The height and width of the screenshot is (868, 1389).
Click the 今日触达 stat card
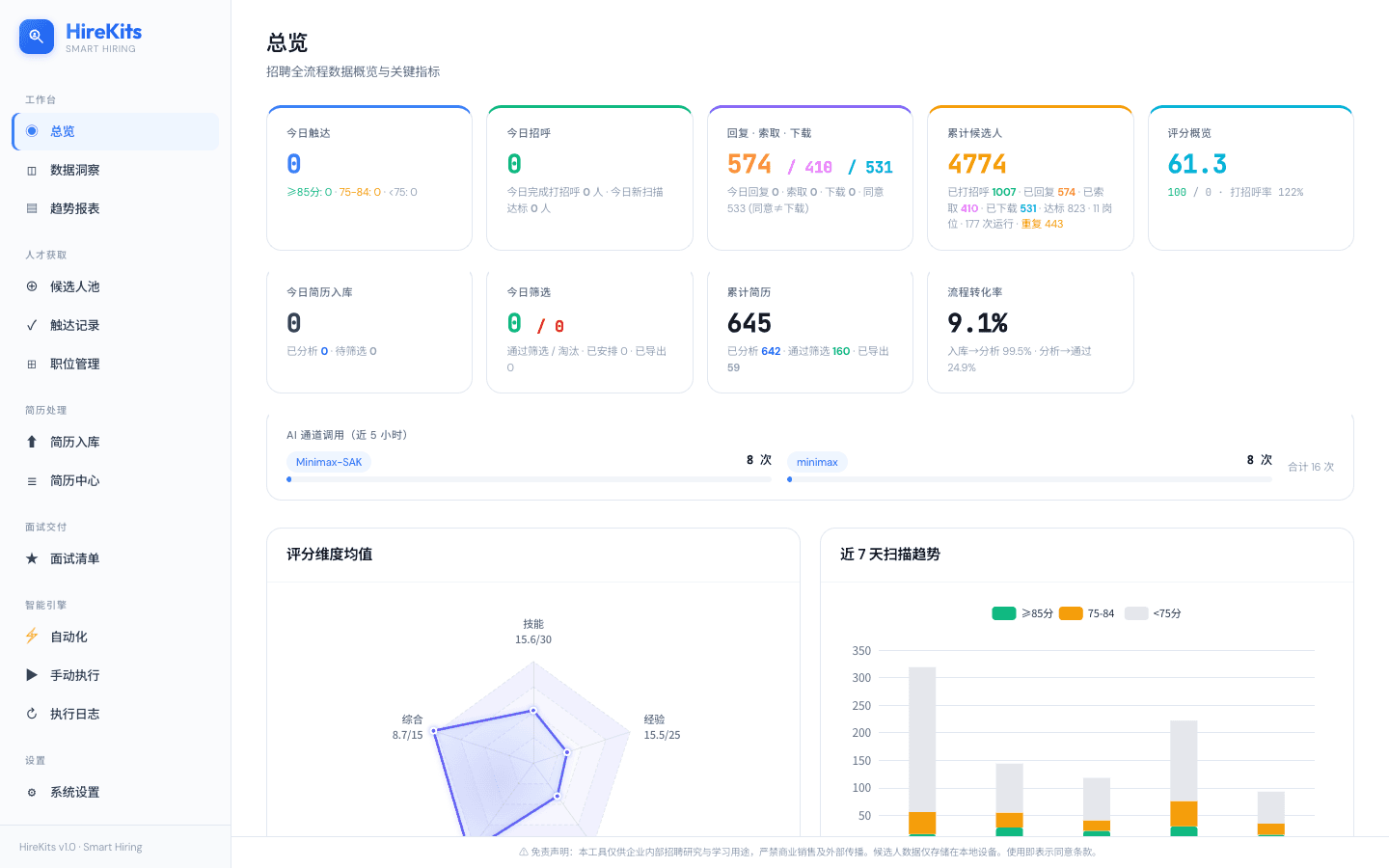click(x=369, y=177)
